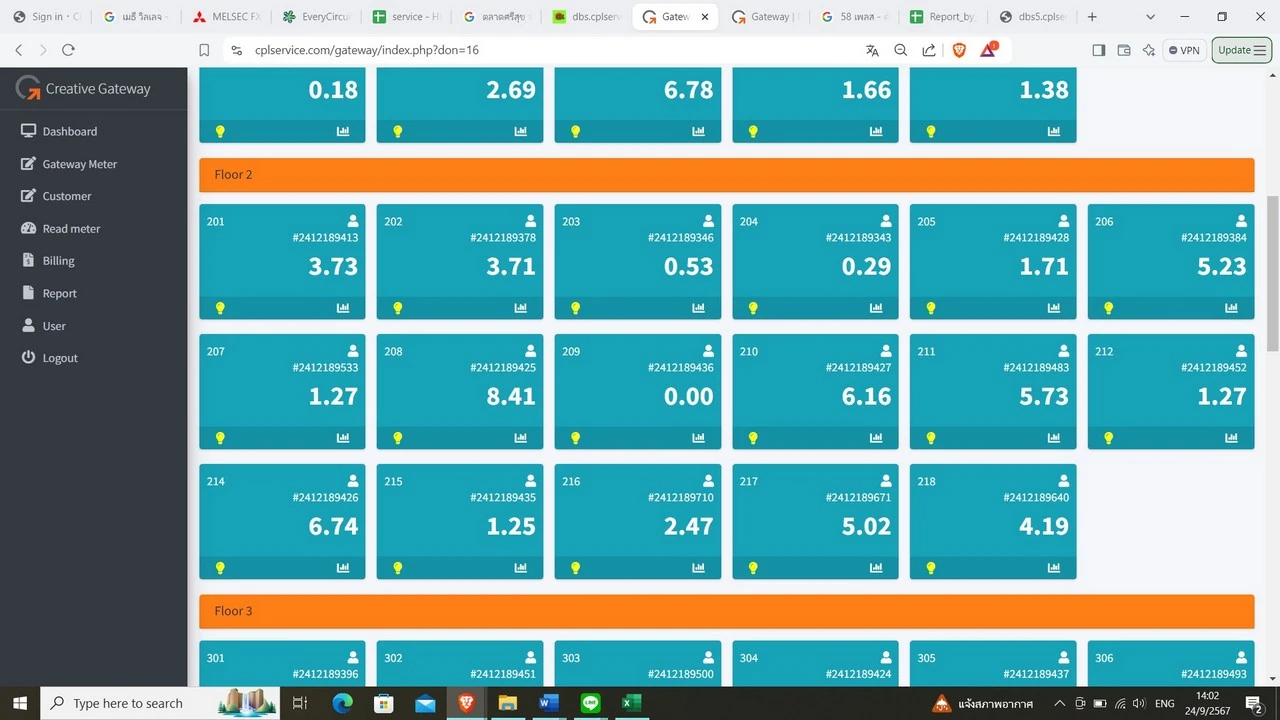Click the bookmark icon beside the URL
The height and width of the screenshot is (720, 1280).
[x=204, y=50]
